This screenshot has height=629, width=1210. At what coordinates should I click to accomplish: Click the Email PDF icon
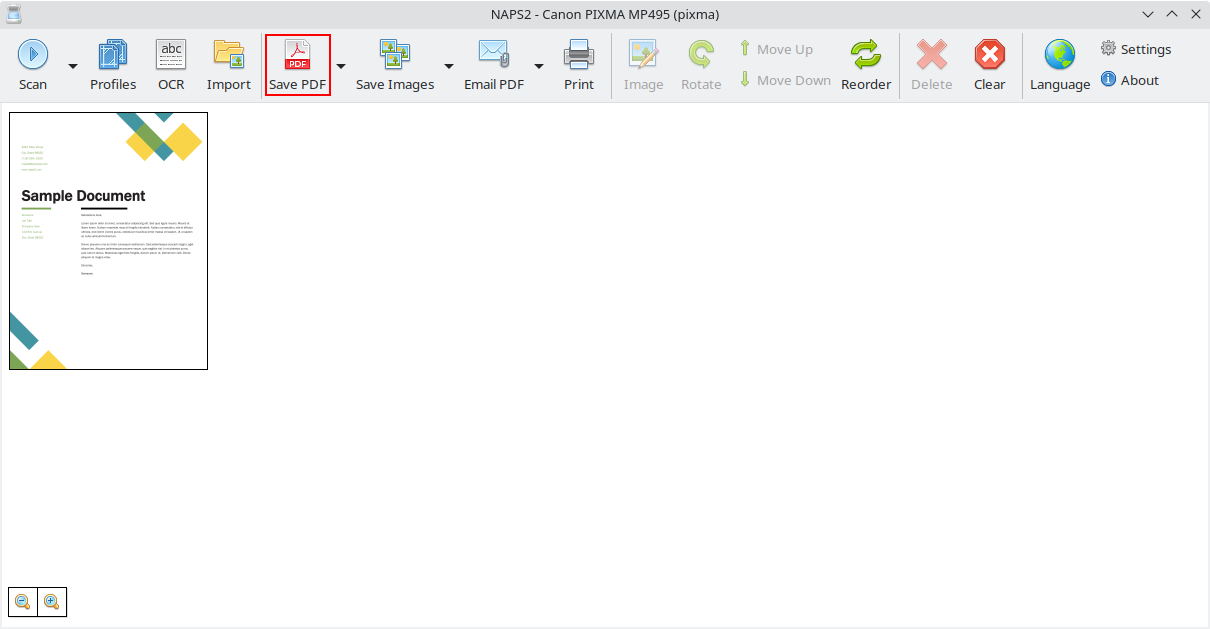click(494, 55)
